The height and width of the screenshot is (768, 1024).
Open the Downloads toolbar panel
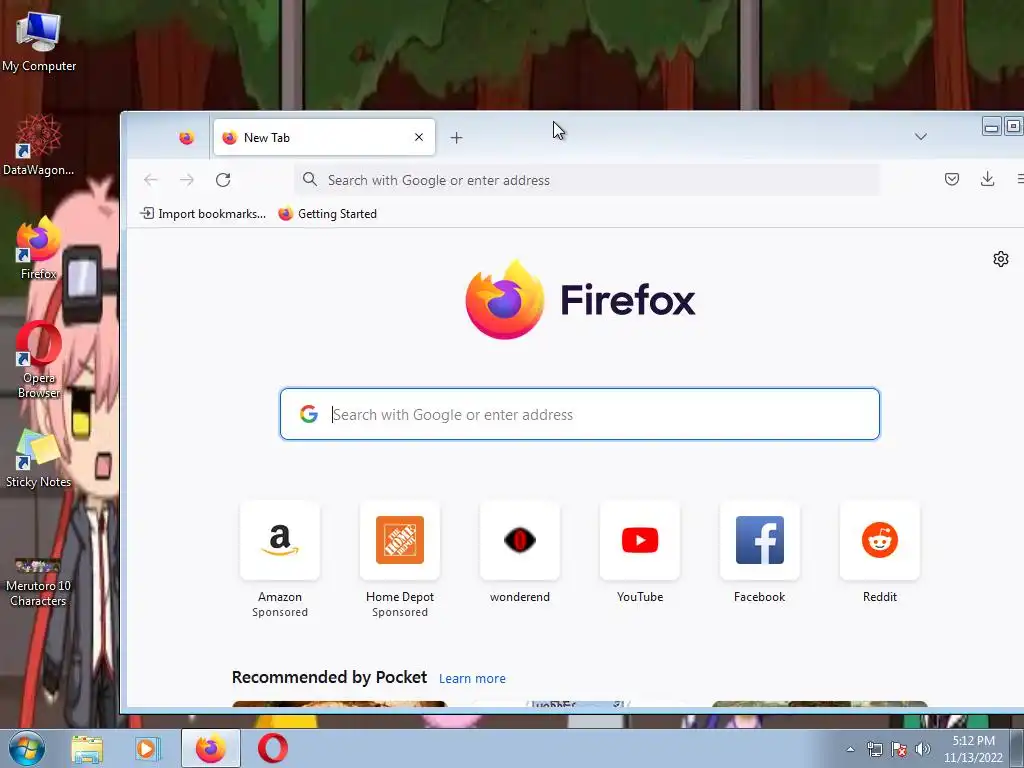(x=987, y=179)
